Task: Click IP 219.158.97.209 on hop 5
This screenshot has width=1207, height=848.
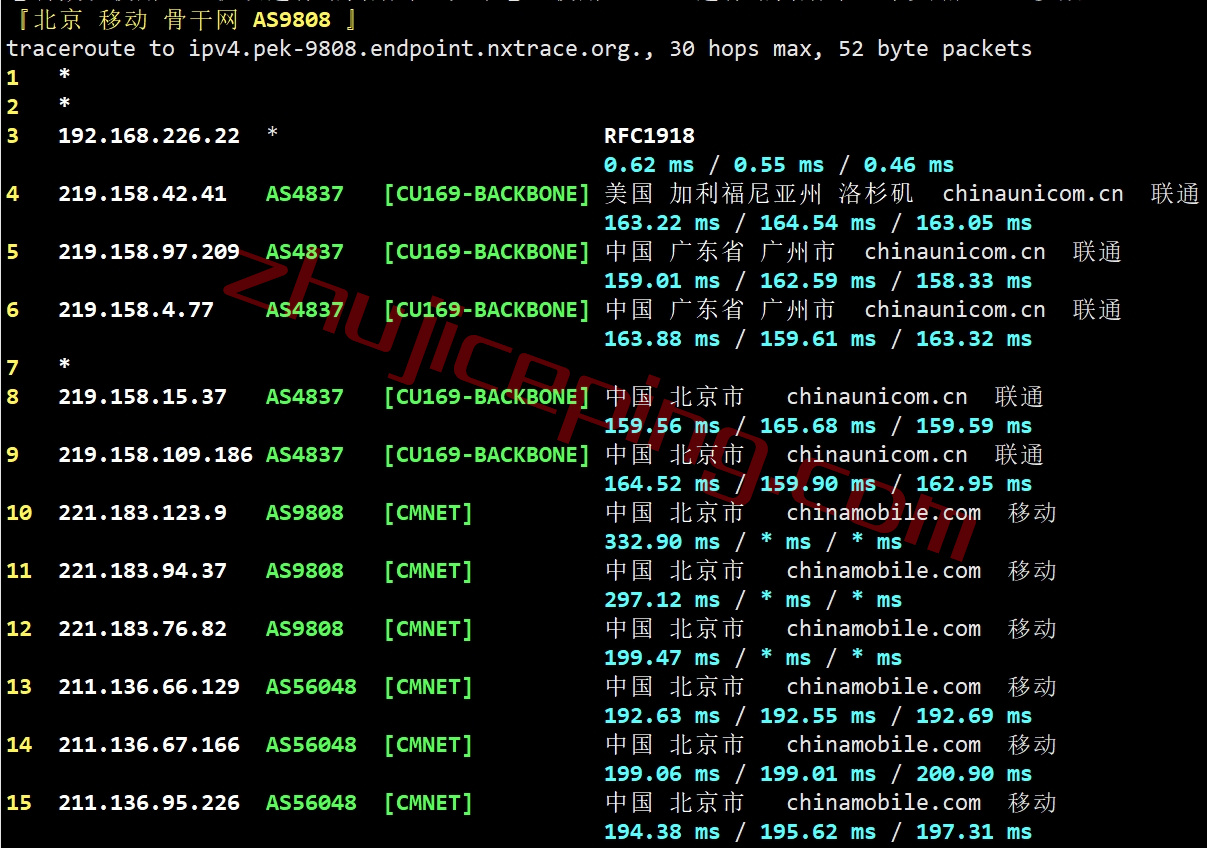Action: click(149, 252)
